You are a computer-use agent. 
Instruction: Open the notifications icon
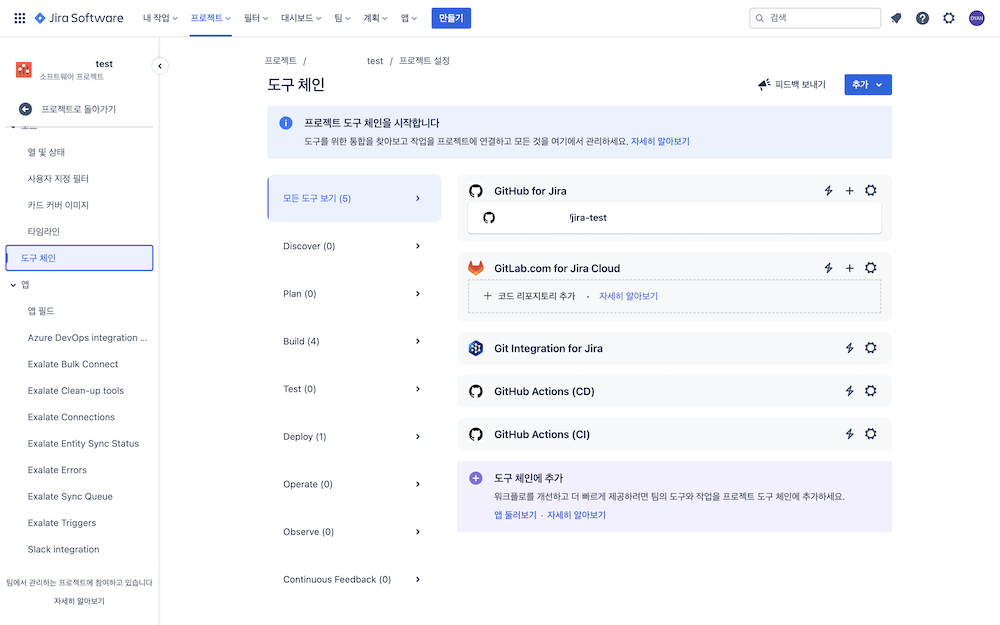point(896,18)
